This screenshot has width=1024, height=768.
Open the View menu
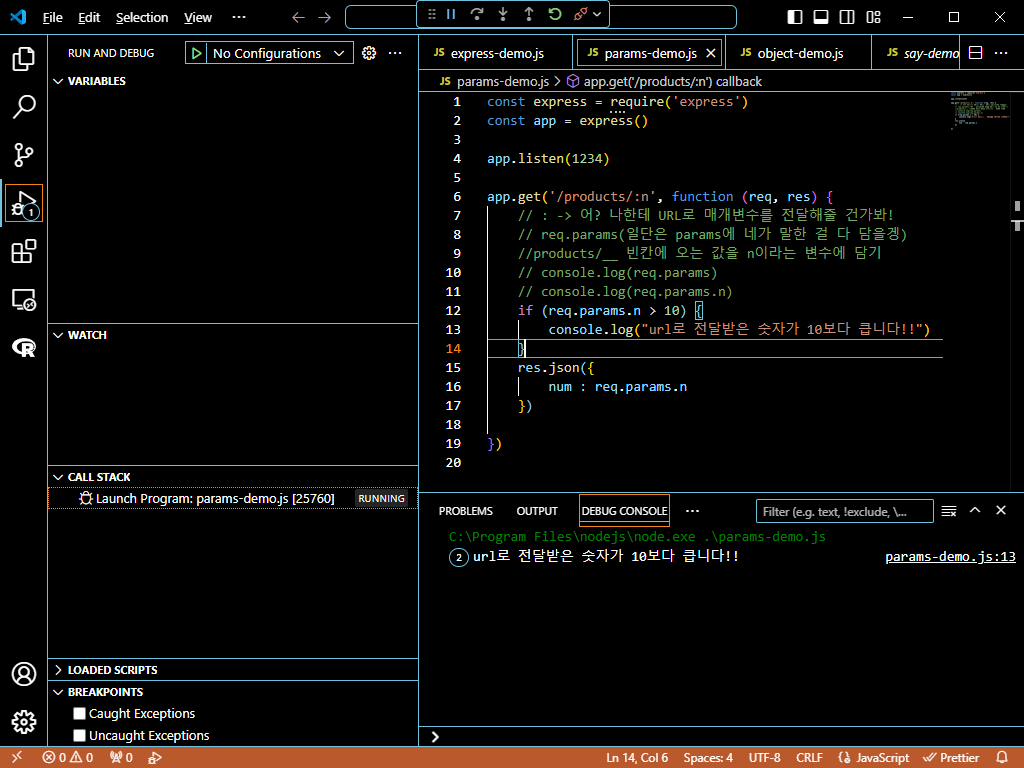pyautogui.click(x=198, y=18)
